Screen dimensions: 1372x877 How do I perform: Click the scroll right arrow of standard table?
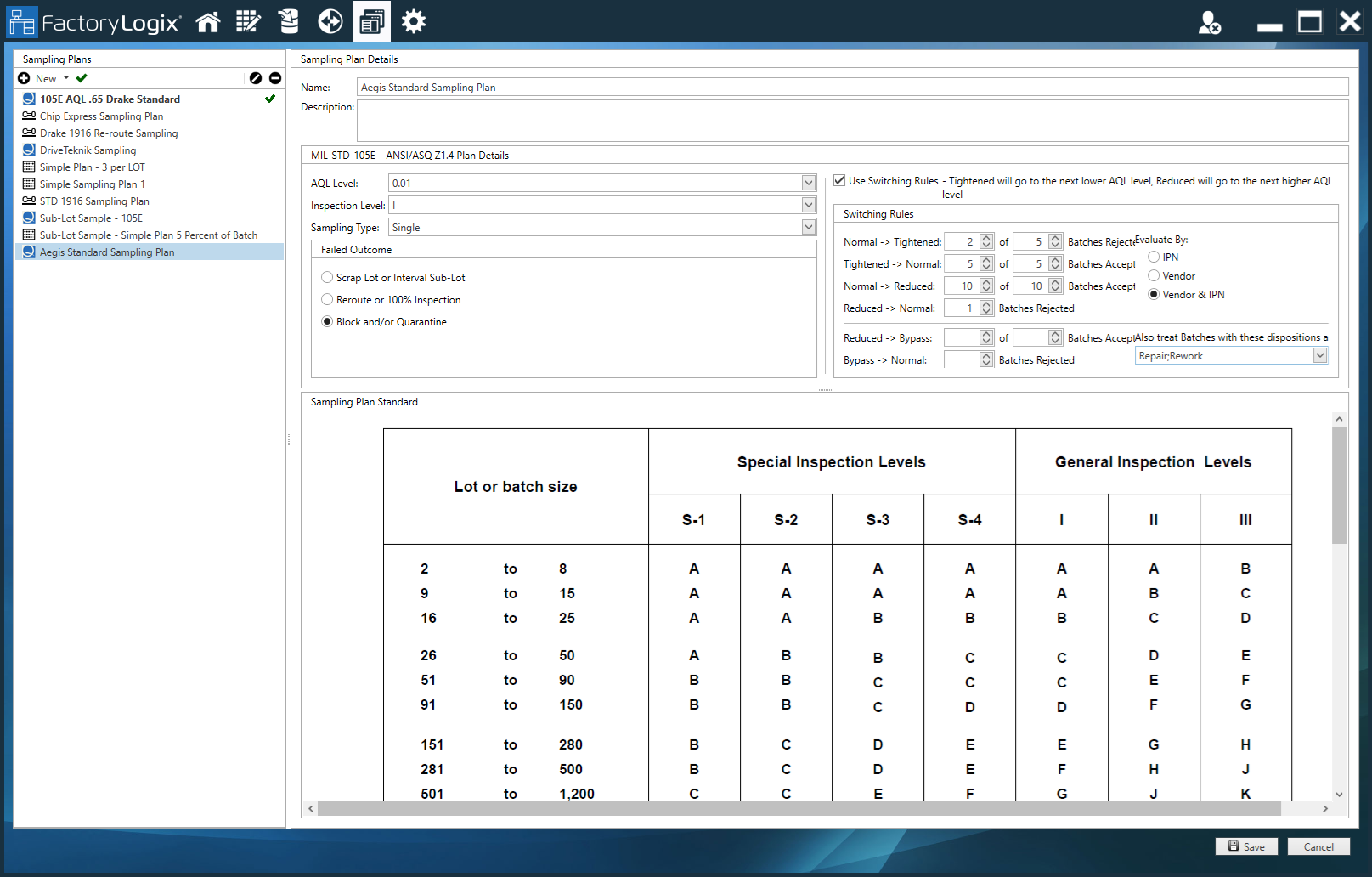(1325, 808)
